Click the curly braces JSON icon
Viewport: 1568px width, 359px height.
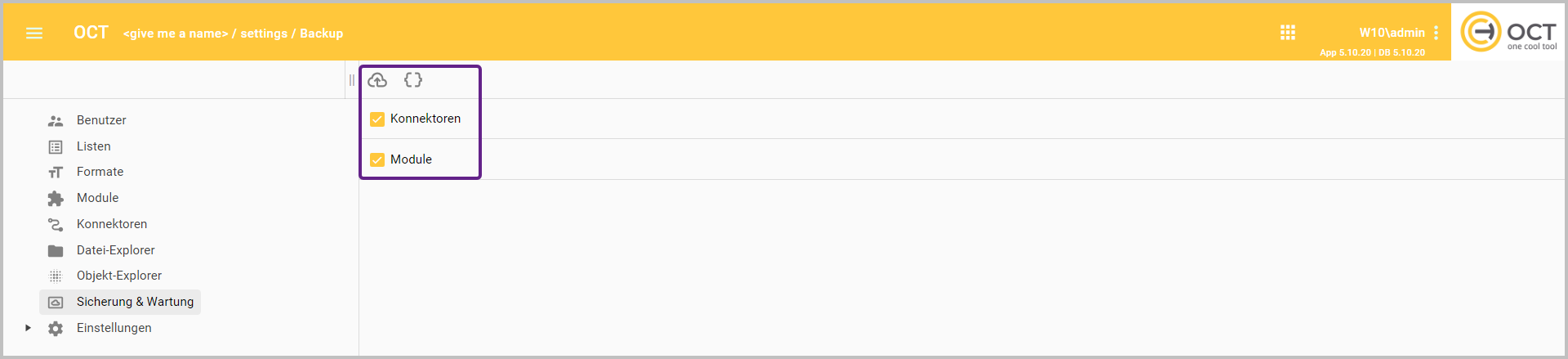pos(413,80)
